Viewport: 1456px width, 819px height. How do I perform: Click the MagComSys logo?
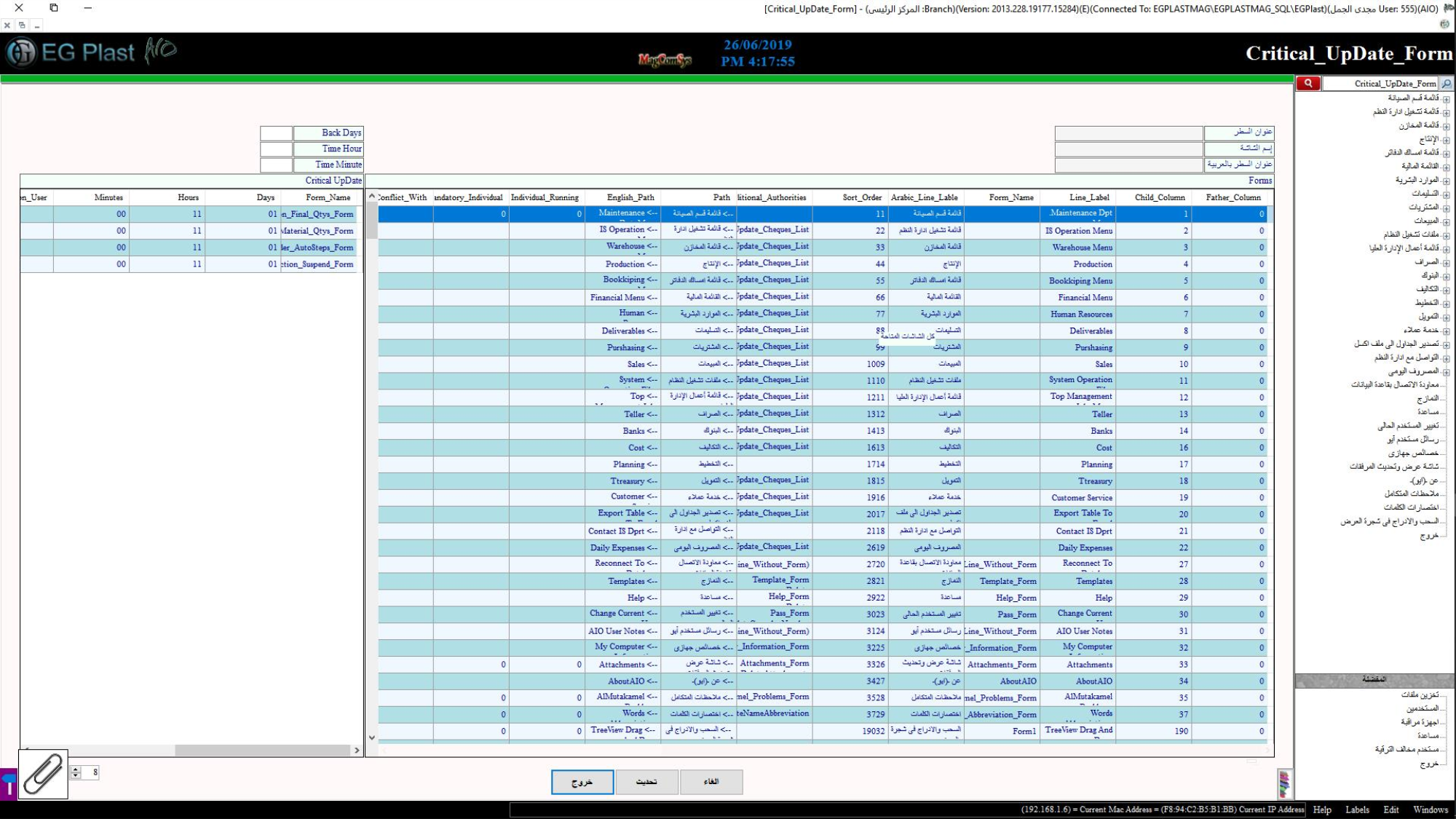(665, 60)
